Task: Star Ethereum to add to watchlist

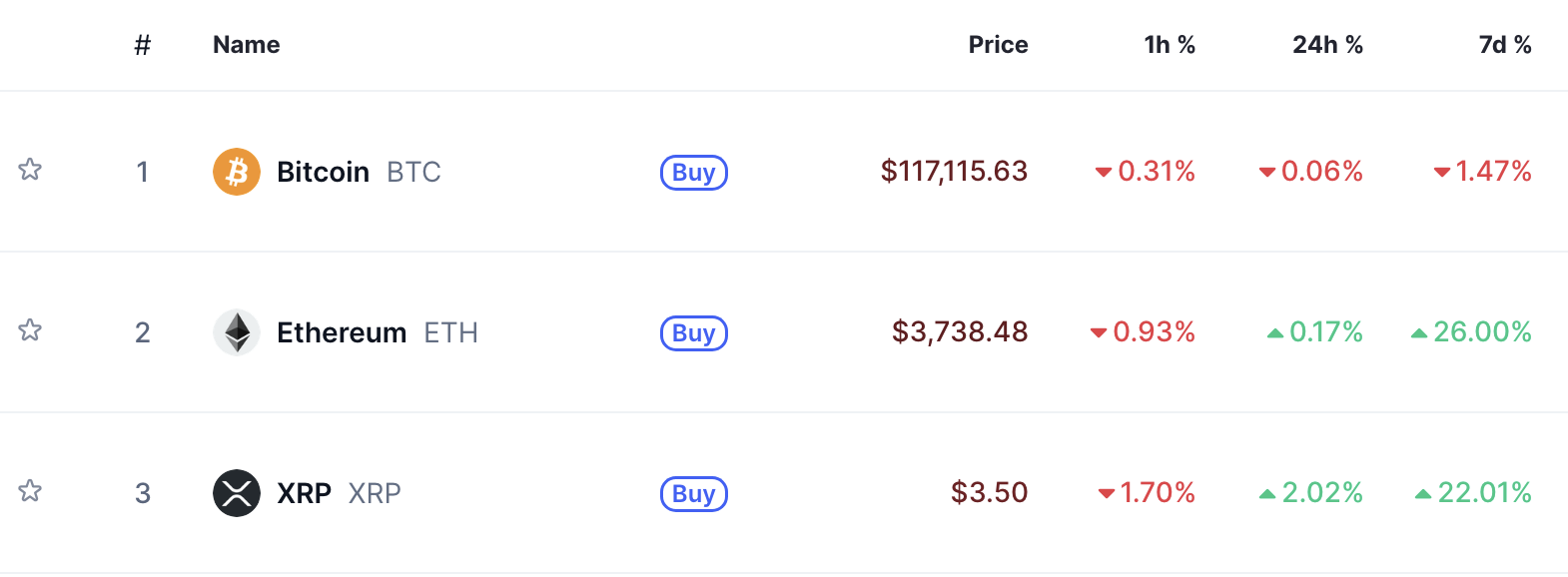Action: 30,330
